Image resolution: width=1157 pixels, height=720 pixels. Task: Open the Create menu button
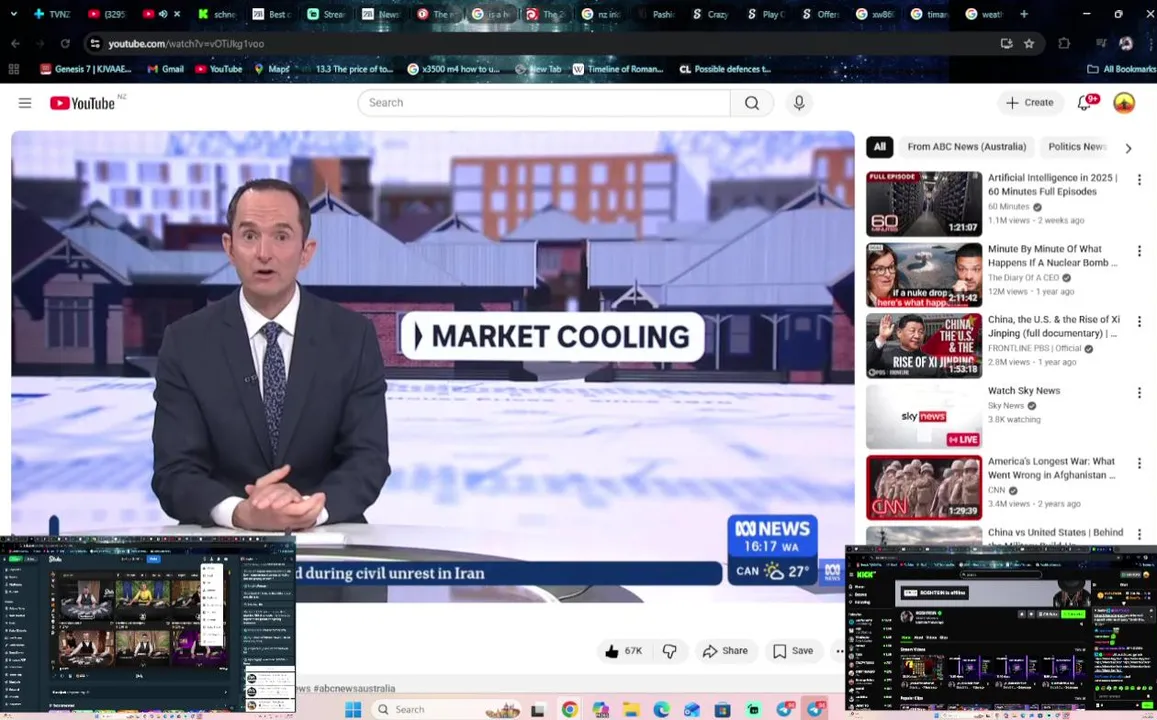point(1030,103)
